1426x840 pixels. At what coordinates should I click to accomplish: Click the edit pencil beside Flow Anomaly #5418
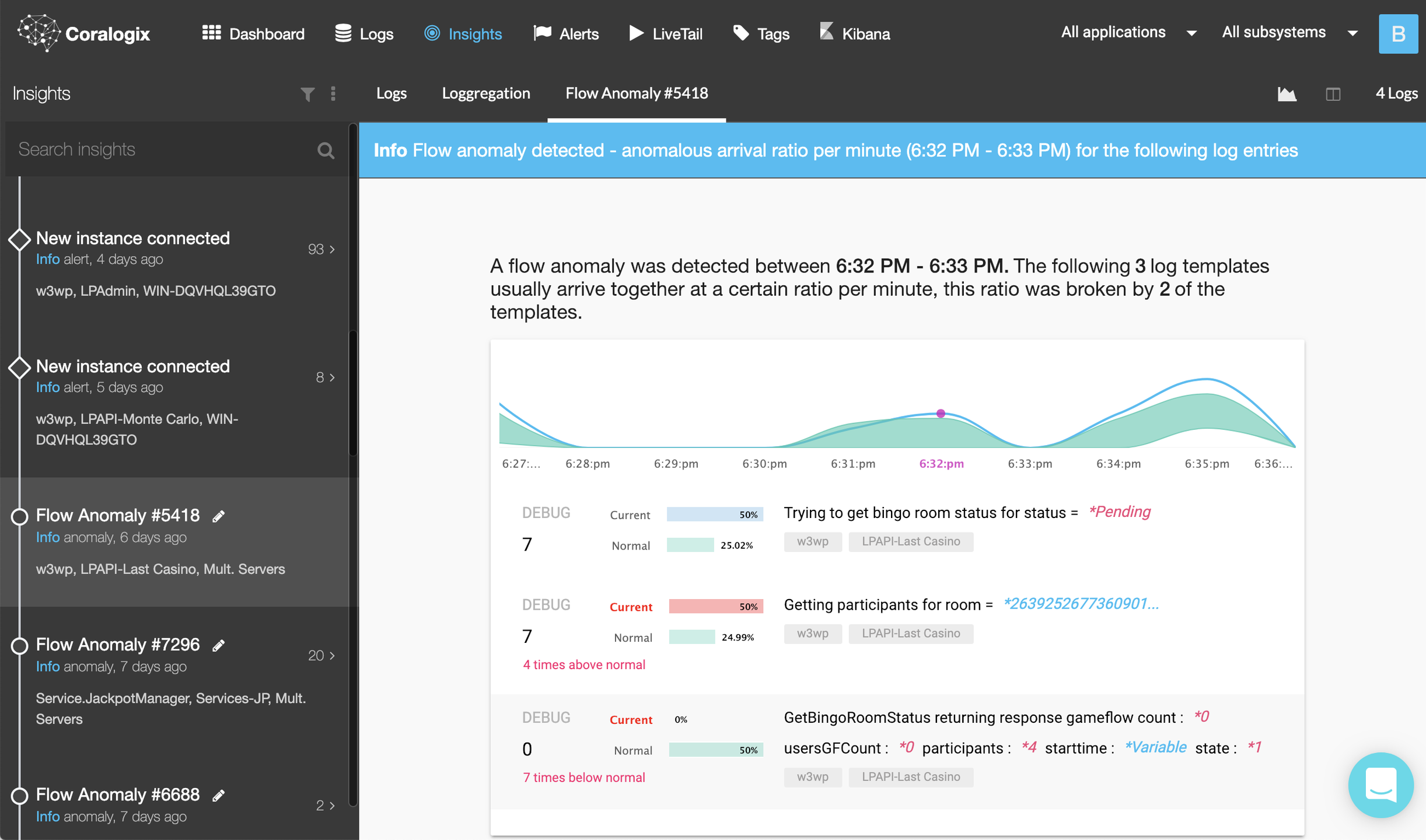pos(219,516)
